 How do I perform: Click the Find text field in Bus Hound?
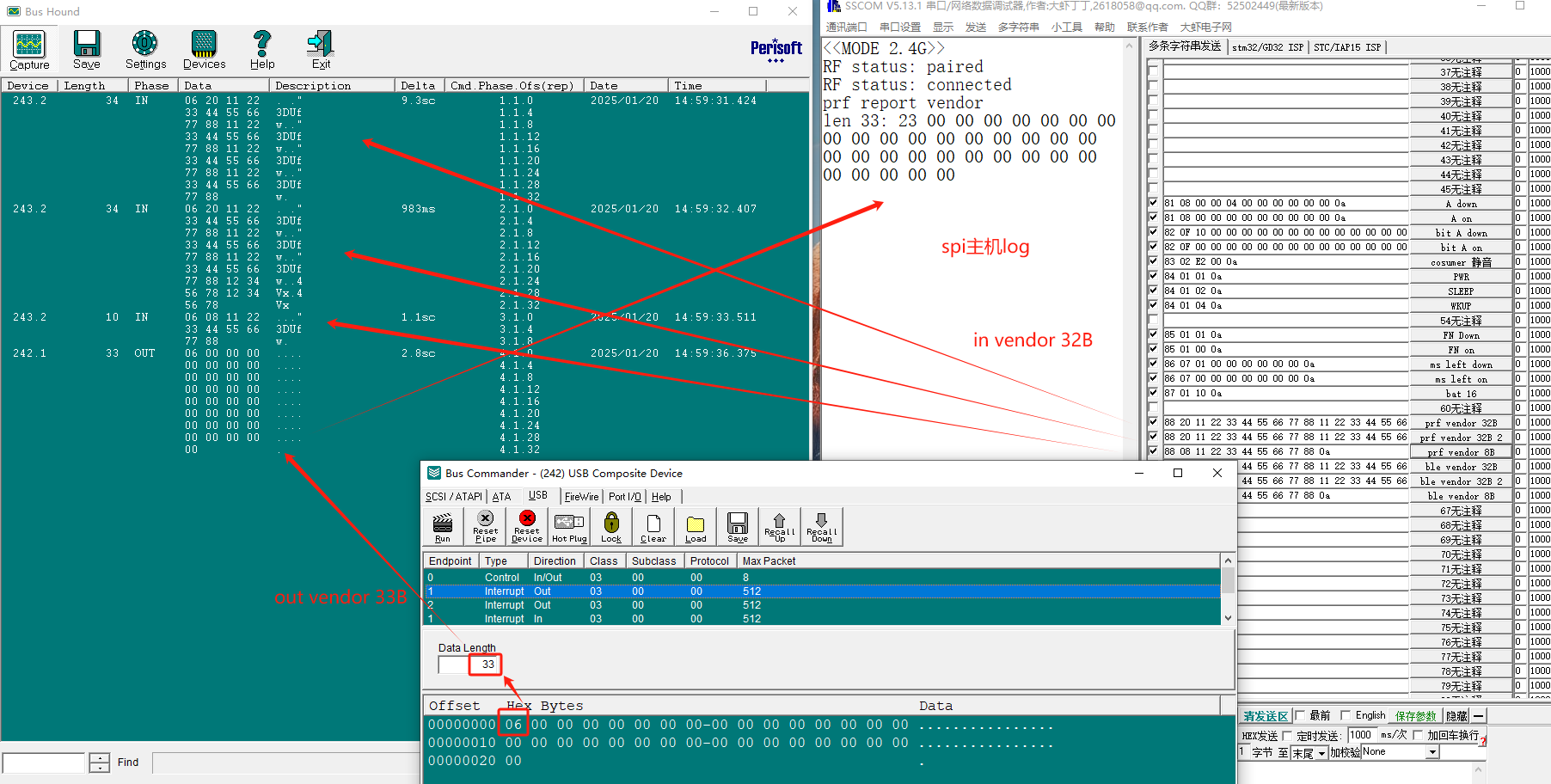click(44, 763)
